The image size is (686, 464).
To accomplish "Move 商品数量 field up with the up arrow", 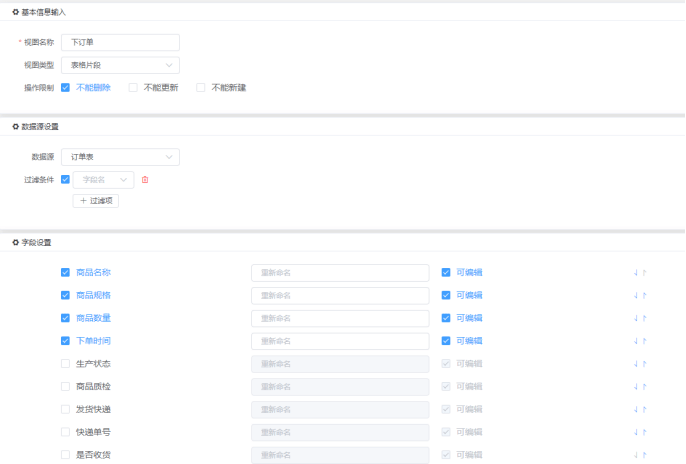I will 644,318.
